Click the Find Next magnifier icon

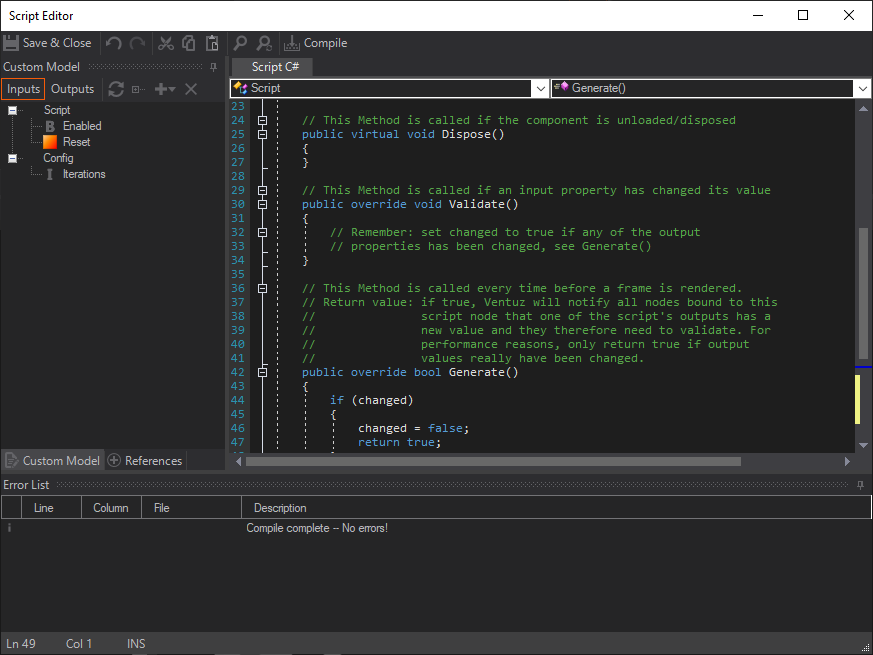[x=263, y=43]
